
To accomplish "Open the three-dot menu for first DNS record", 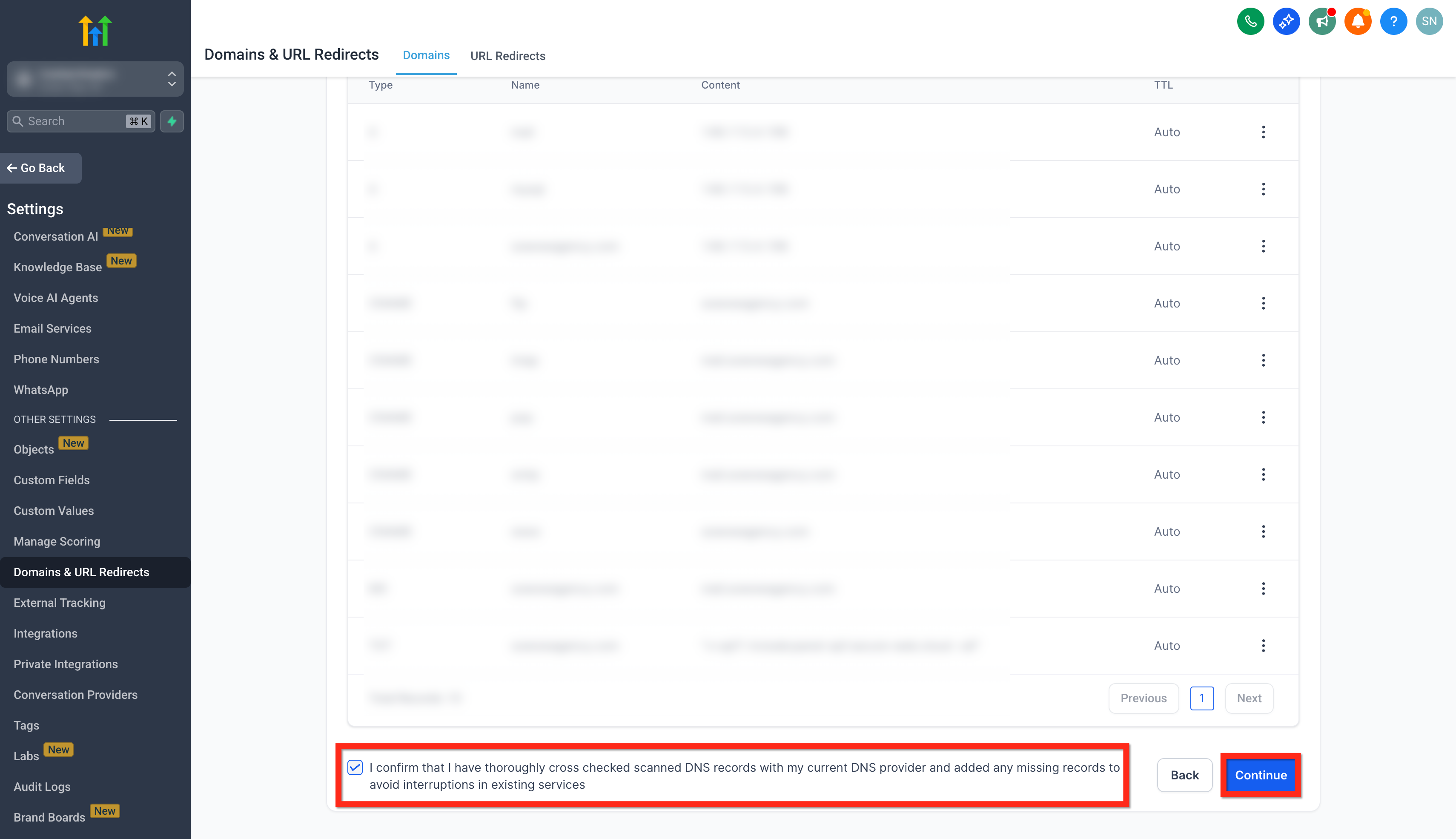I will (x=1263, y=132).
